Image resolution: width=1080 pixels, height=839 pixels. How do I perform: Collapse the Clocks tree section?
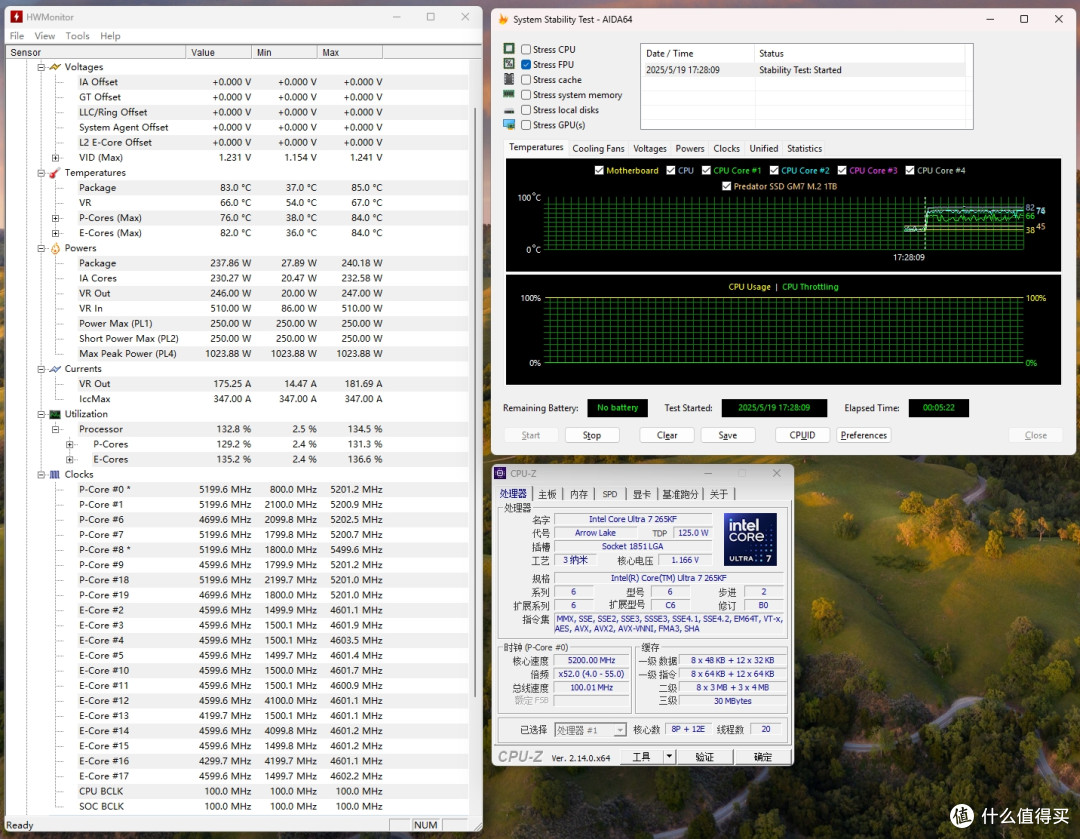tap(41, 475)
